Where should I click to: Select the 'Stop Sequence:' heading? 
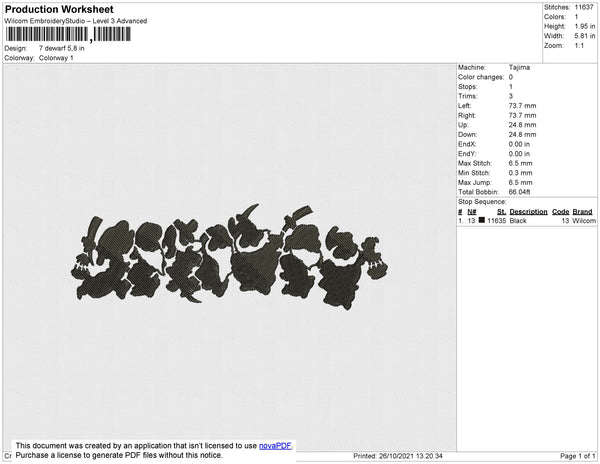coord(482,202)
